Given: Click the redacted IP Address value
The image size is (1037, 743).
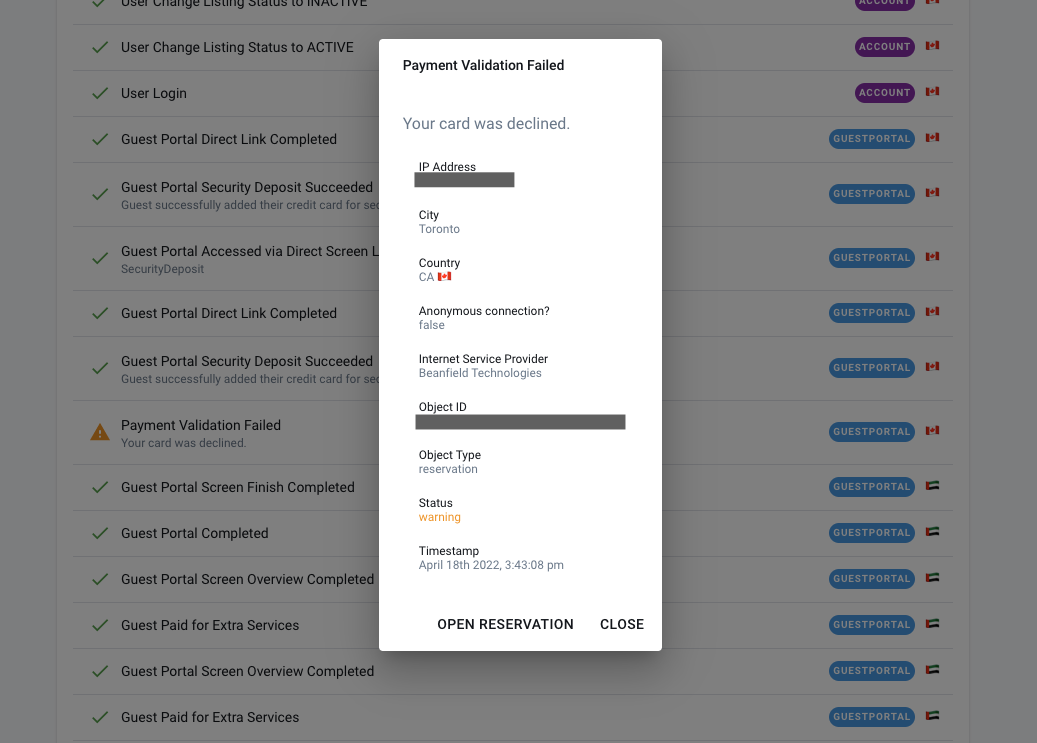Looking at the screenshot, I should point(464,179).
